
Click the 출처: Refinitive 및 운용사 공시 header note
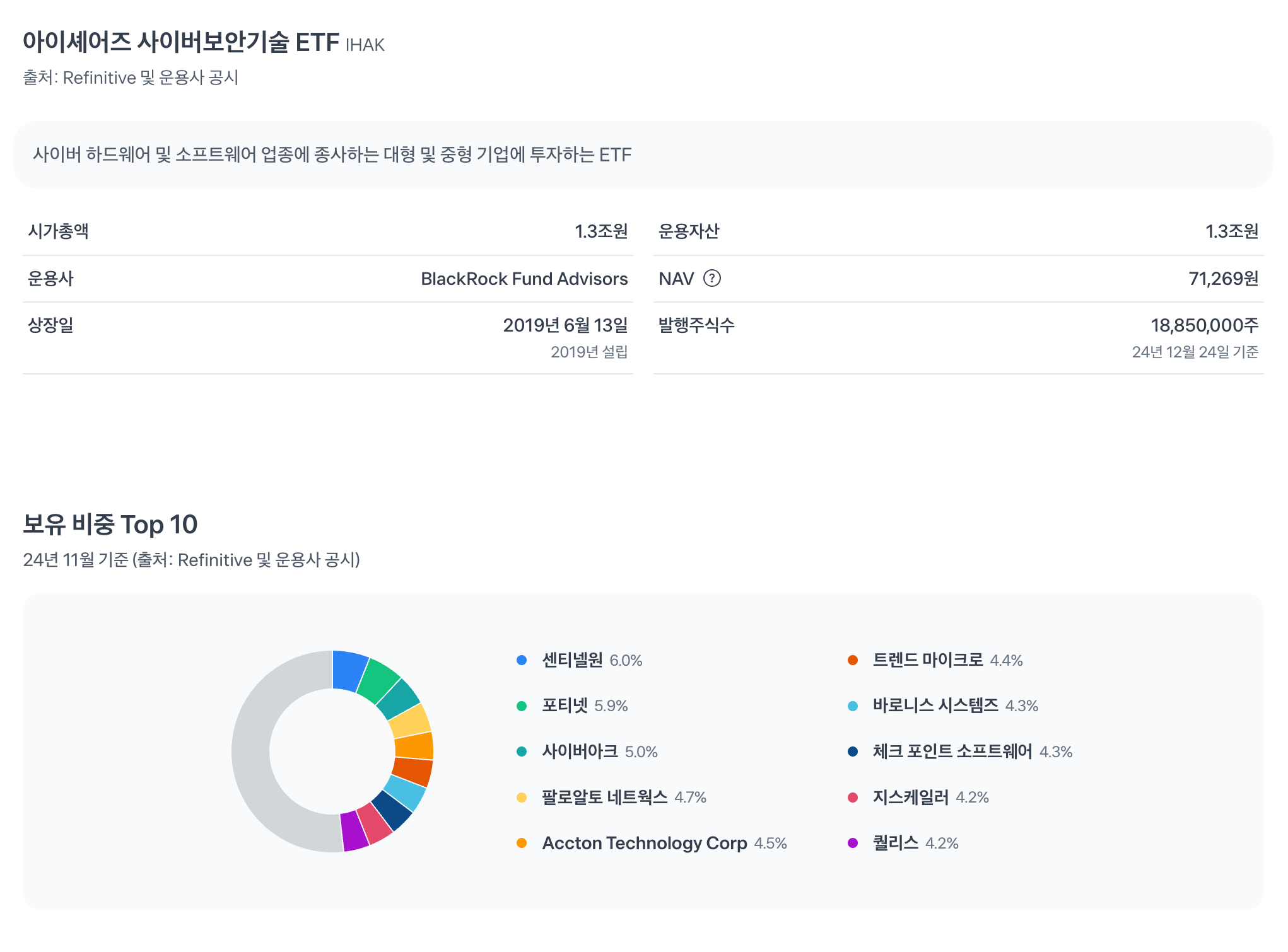pyautogui.click(x=131, y=78)
